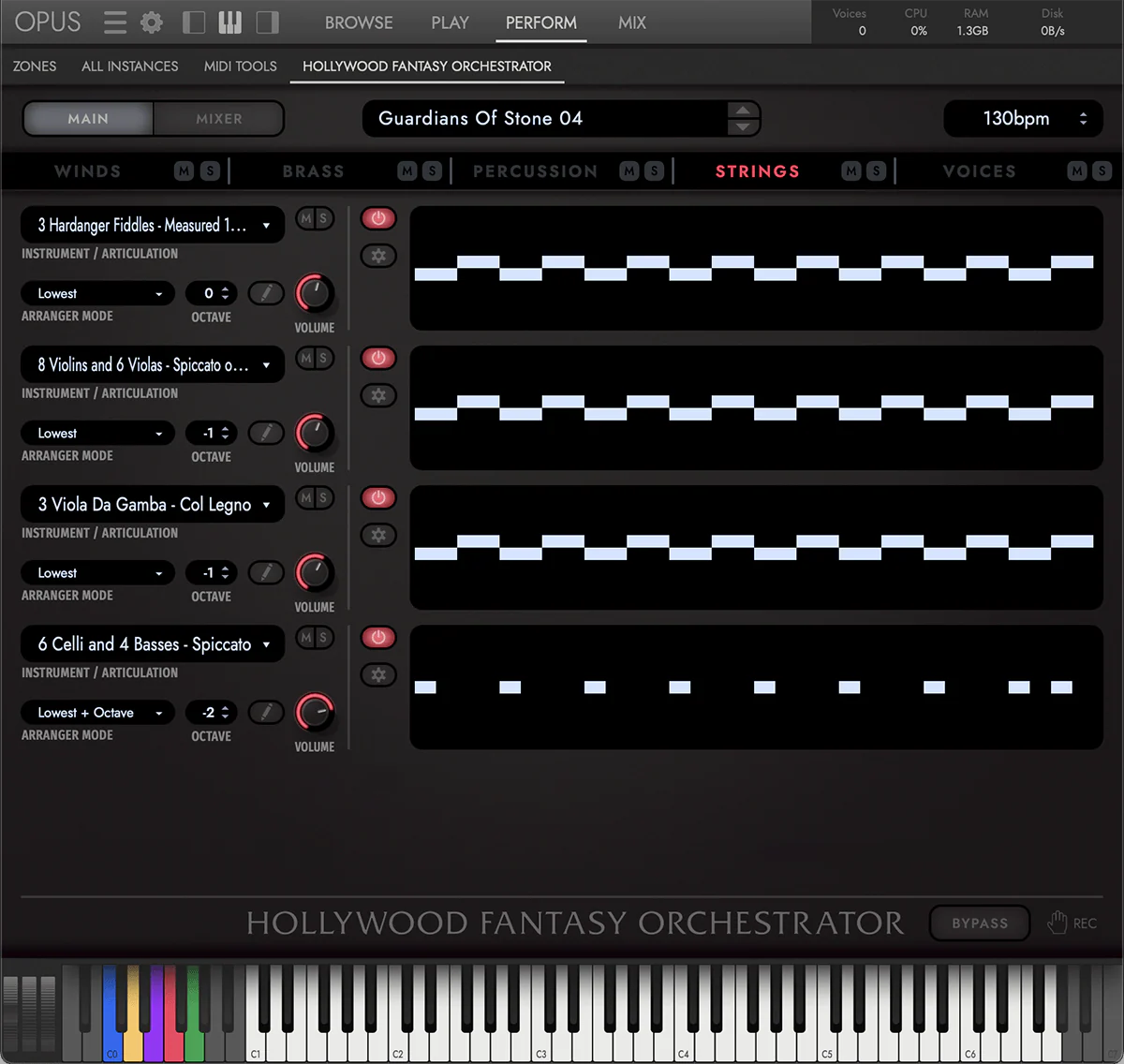The width and height of the screenshot is (1124, 1064).
Task: Mute the STRINGS section
Action: coord(851,170)
